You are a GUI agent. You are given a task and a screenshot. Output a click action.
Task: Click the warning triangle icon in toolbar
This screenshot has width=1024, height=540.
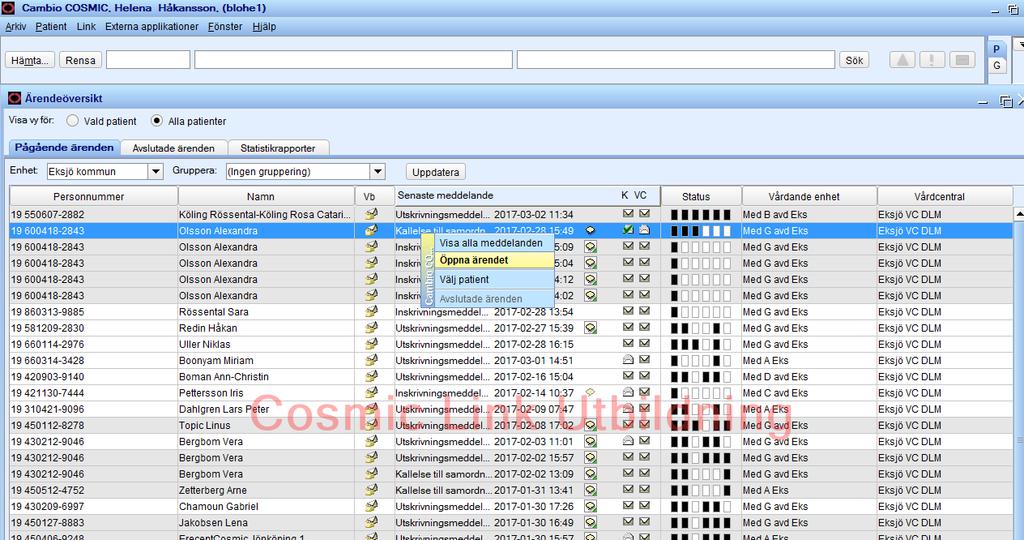tap(902, 60)
